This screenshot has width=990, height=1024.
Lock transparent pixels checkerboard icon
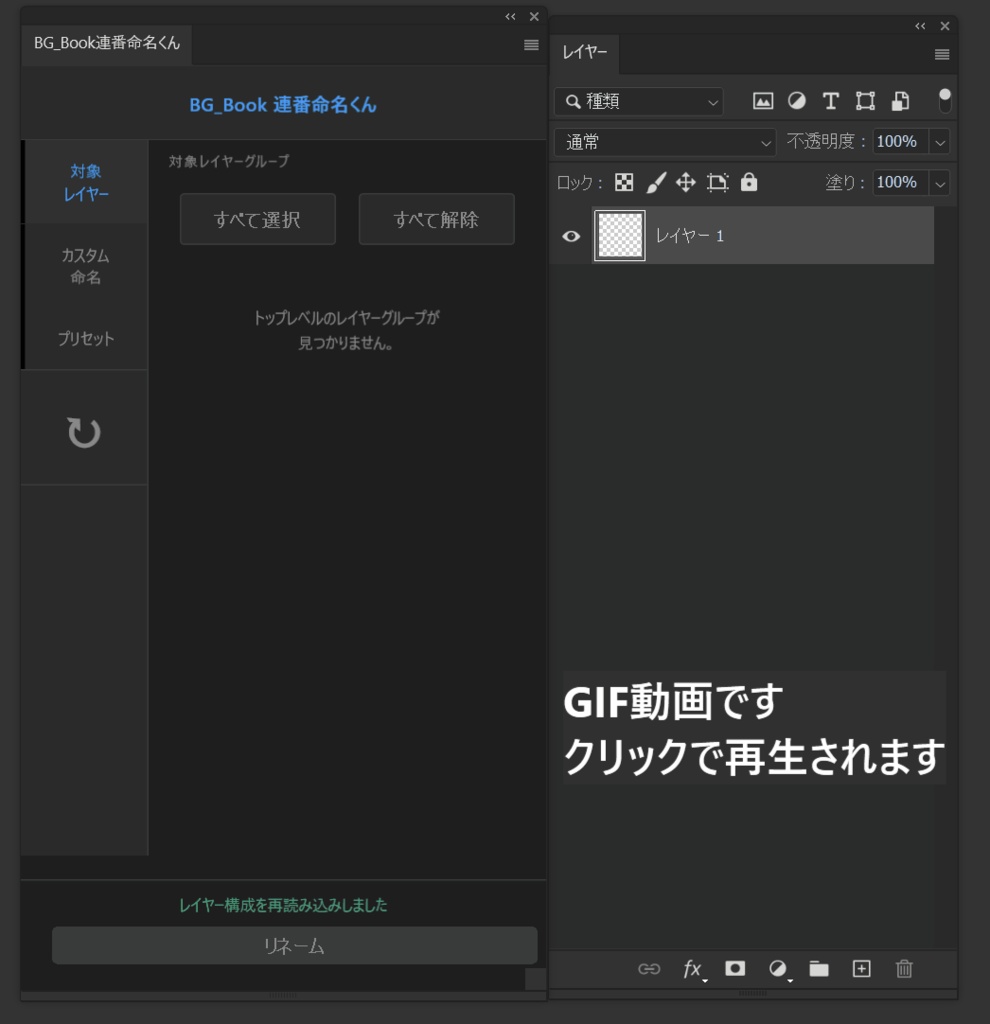point(624,182)
